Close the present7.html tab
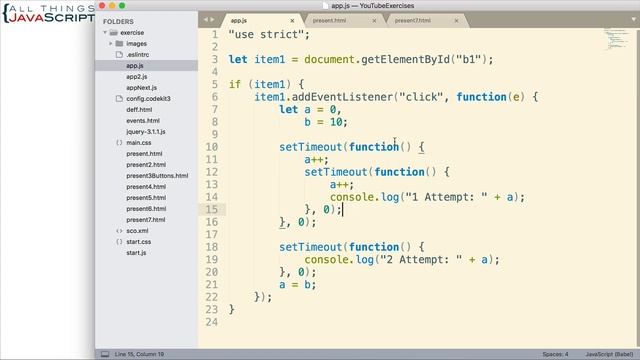 [x=456, y=20]
